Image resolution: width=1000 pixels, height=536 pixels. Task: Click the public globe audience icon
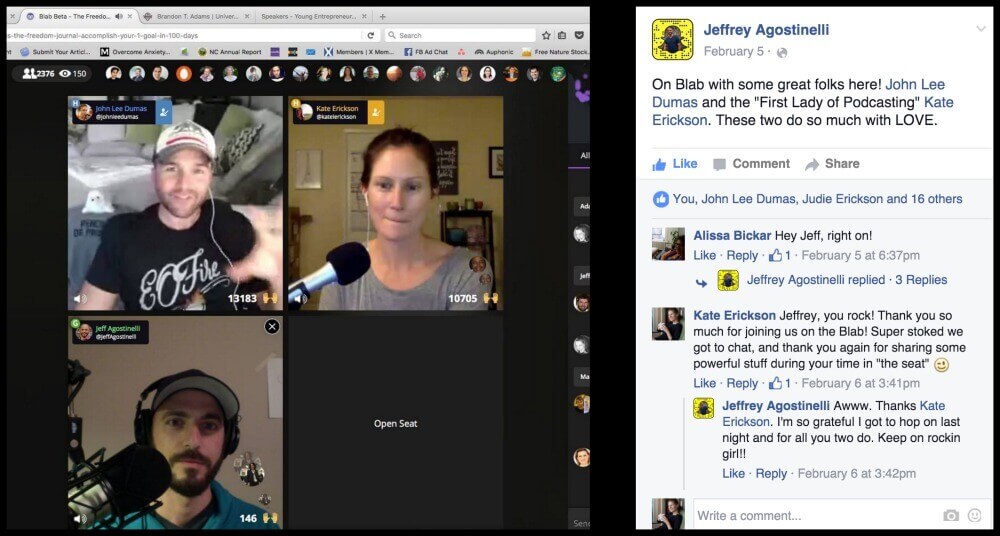click(x=782, y=53)
